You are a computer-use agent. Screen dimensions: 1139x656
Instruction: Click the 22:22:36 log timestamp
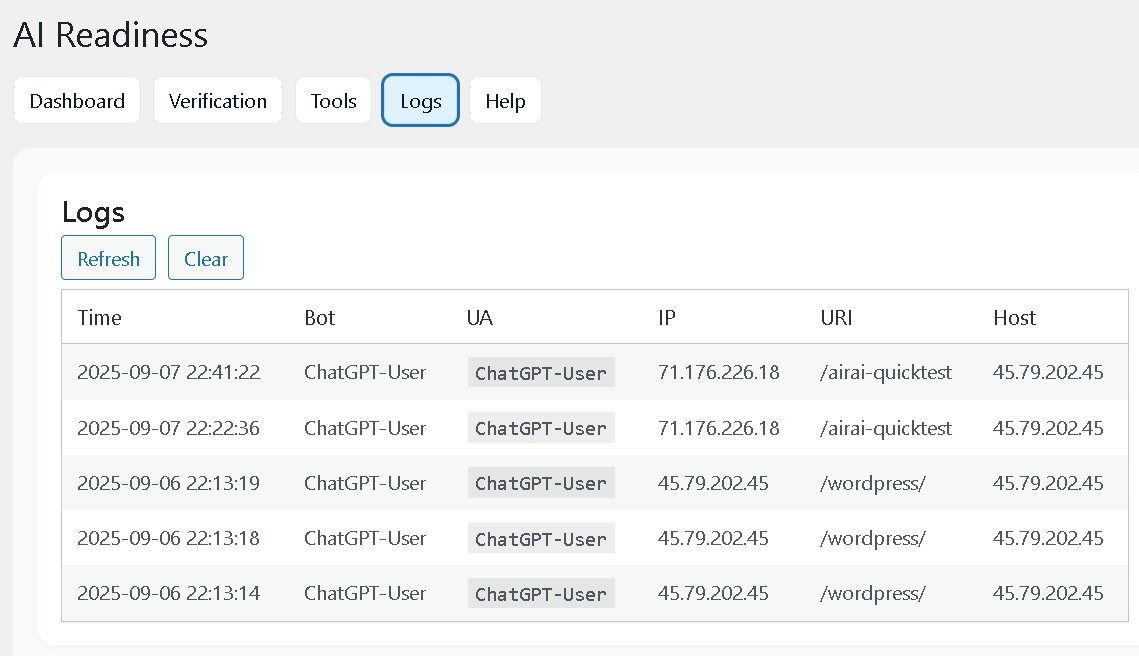coord(168,428)
